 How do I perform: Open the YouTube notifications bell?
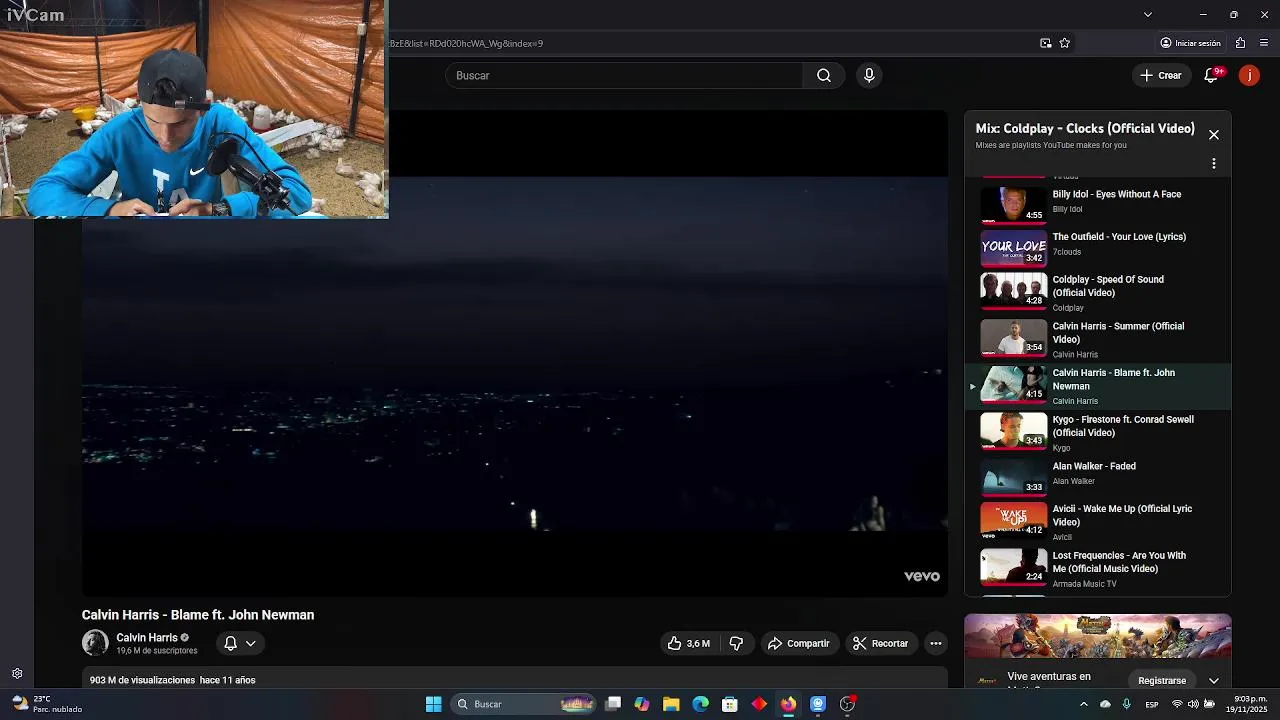point(1211,76)
